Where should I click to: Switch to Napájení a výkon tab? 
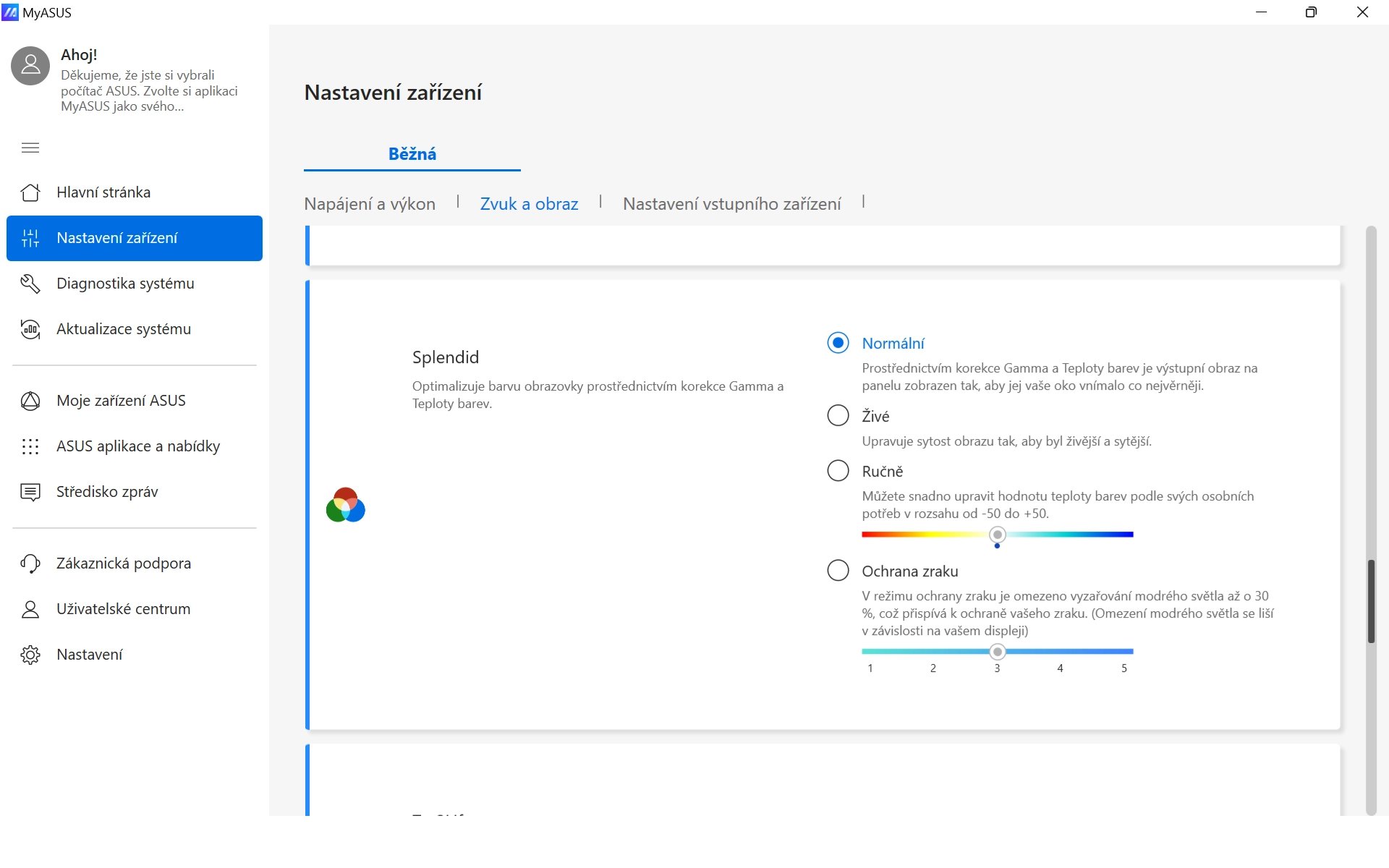[x=370, y=204]
